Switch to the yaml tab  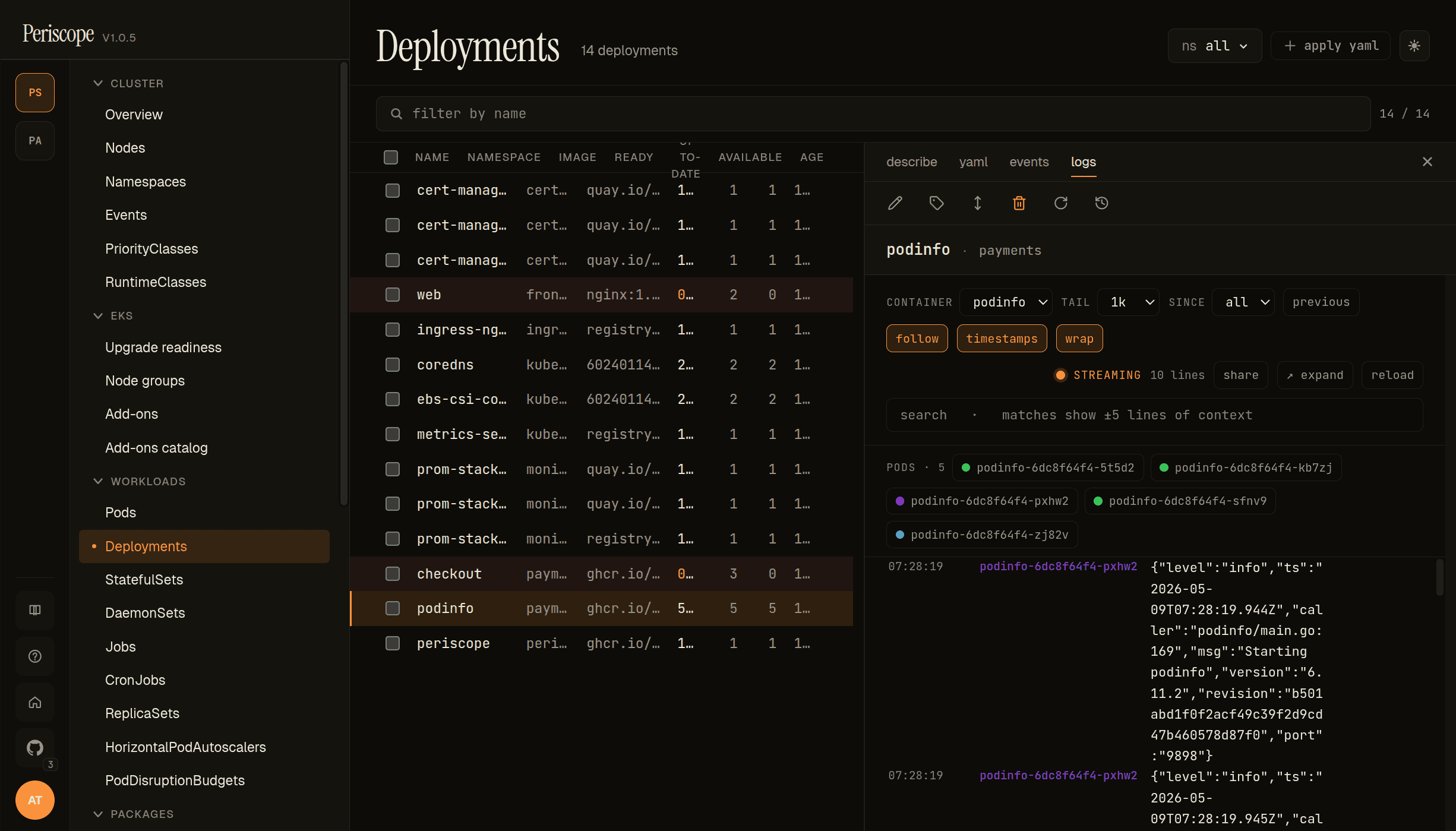(973, 162)
